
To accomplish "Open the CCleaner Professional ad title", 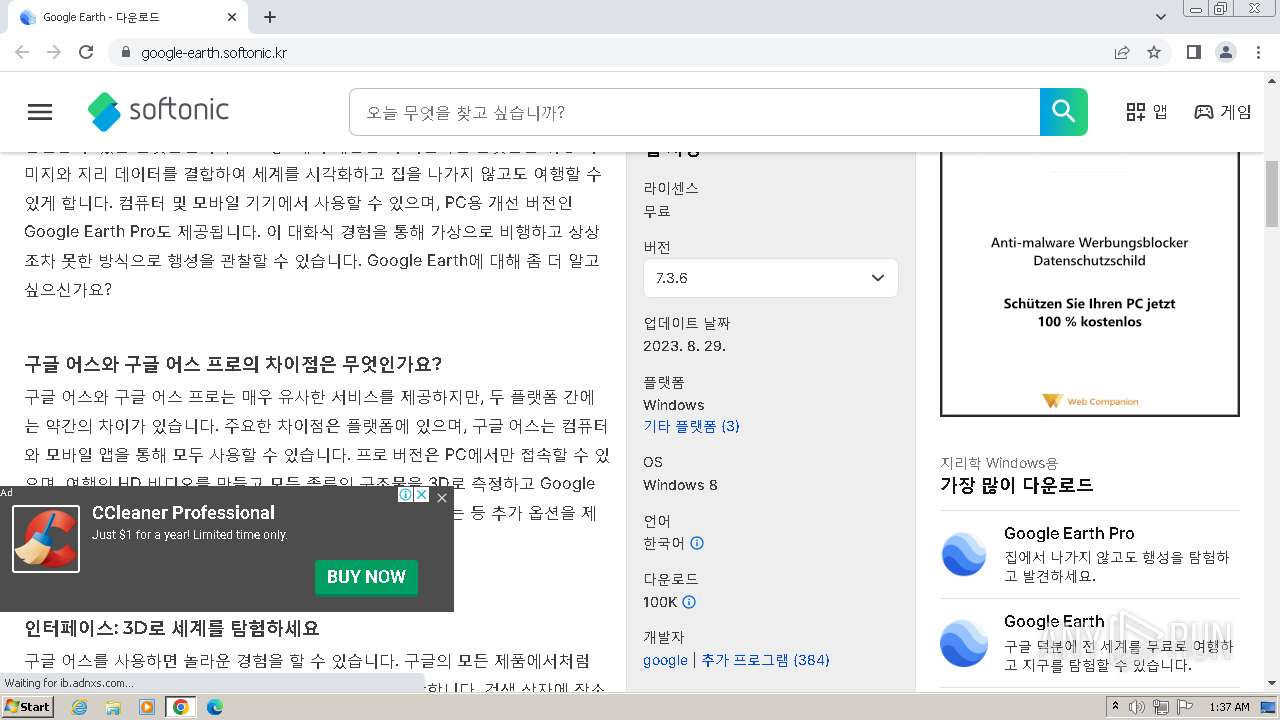I will click(183, 512).
